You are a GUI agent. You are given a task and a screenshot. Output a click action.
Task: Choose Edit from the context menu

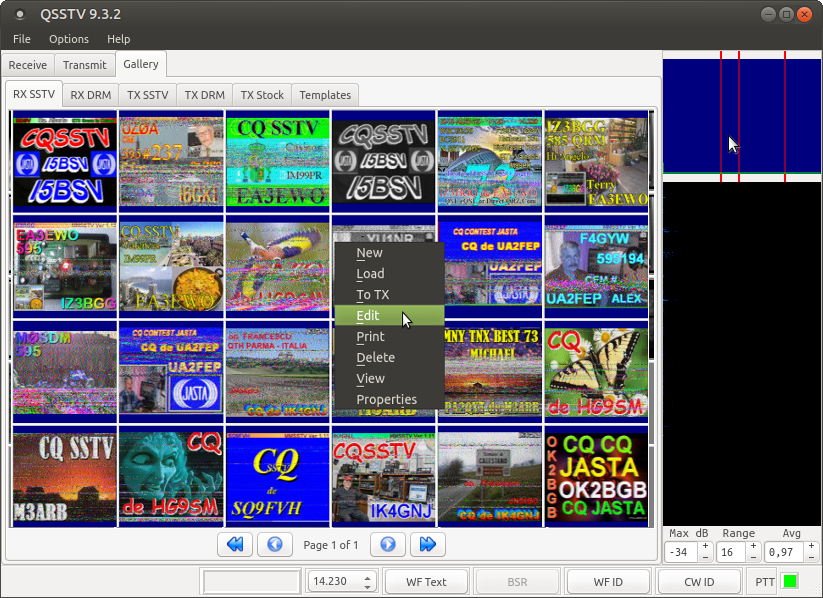point(368,316)
